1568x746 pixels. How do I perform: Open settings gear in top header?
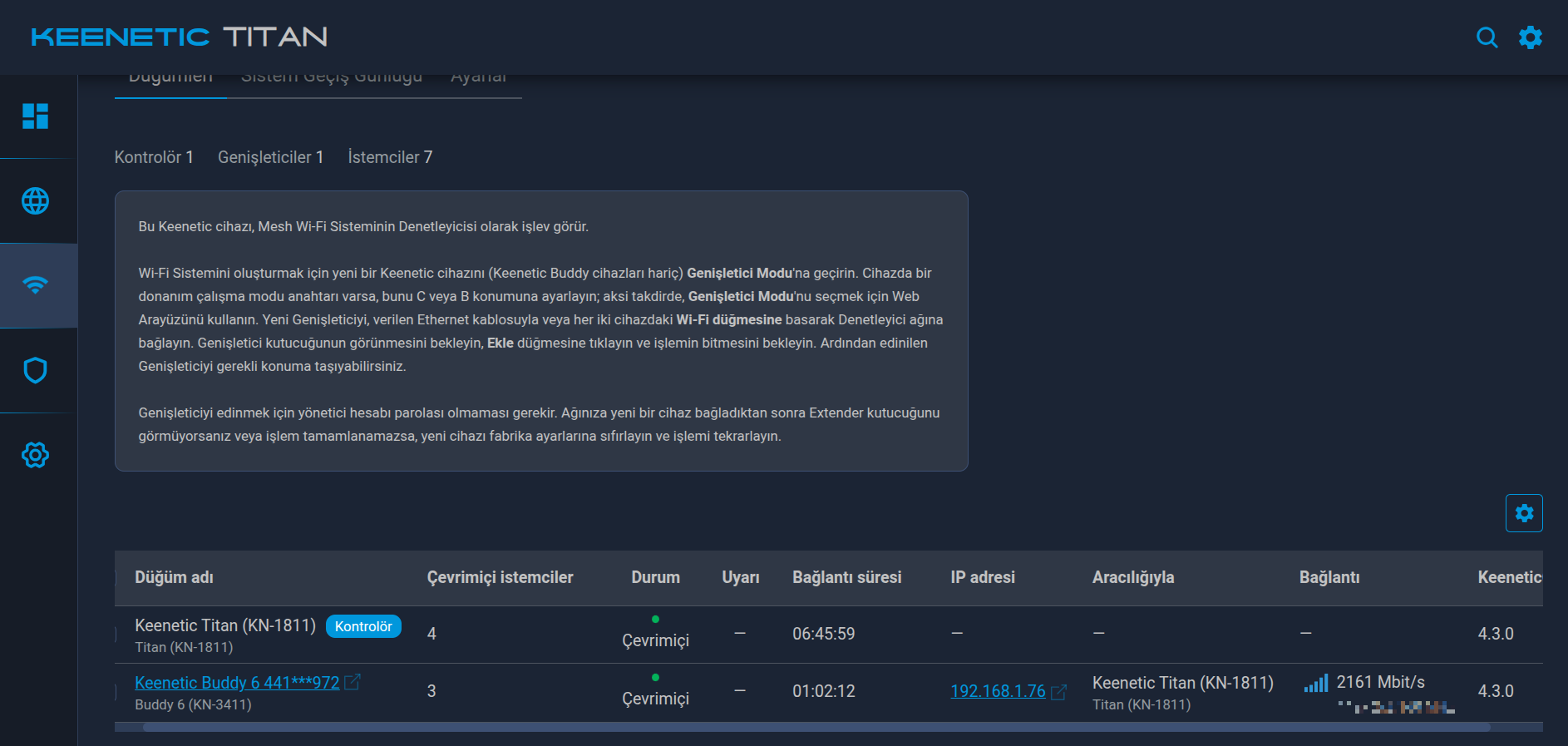click(x=1531, y=37)
